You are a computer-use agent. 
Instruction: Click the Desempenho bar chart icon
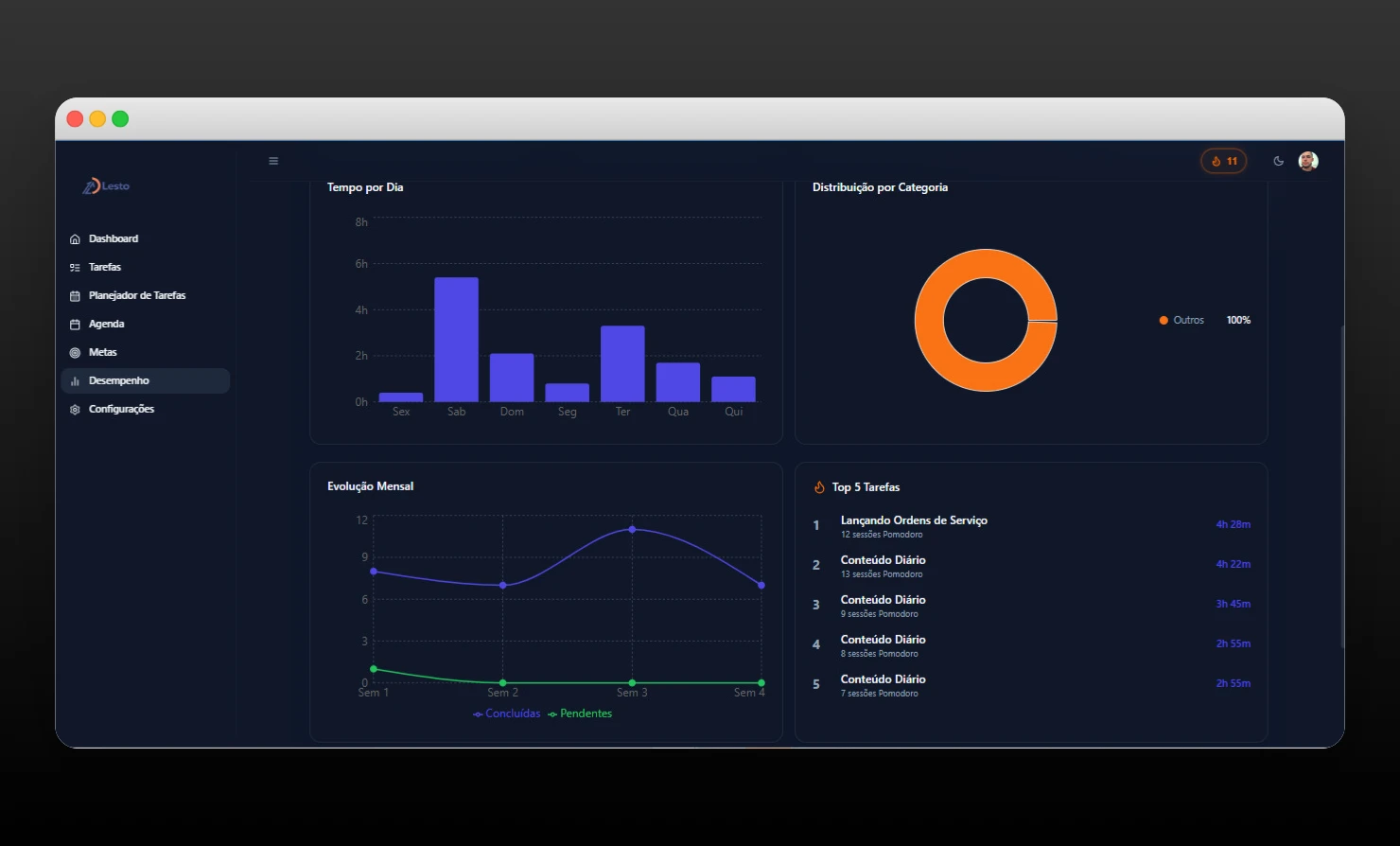[x=75, y=380]
